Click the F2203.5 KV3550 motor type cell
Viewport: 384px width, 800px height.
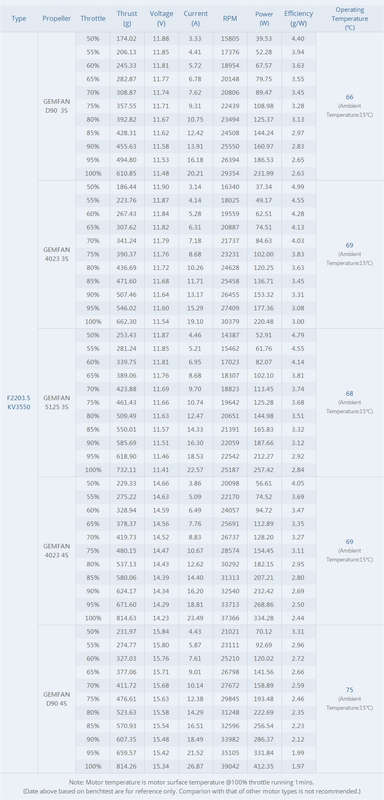click(19, 402)
